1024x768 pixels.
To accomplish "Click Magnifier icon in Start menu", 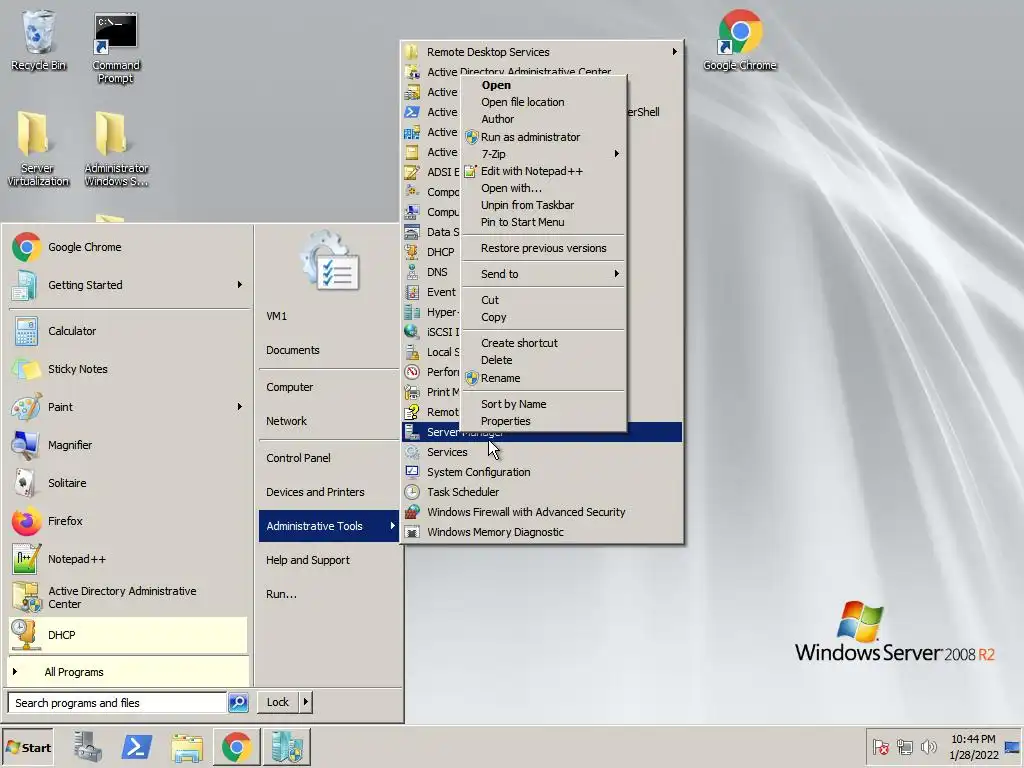I will pyautogui.click(x=25, y=445).
